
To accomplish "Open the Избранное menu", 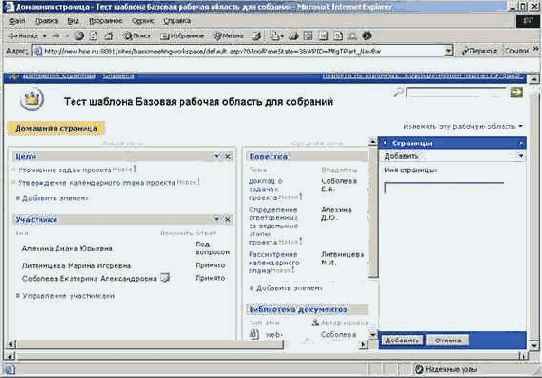I will pos(106,21).
